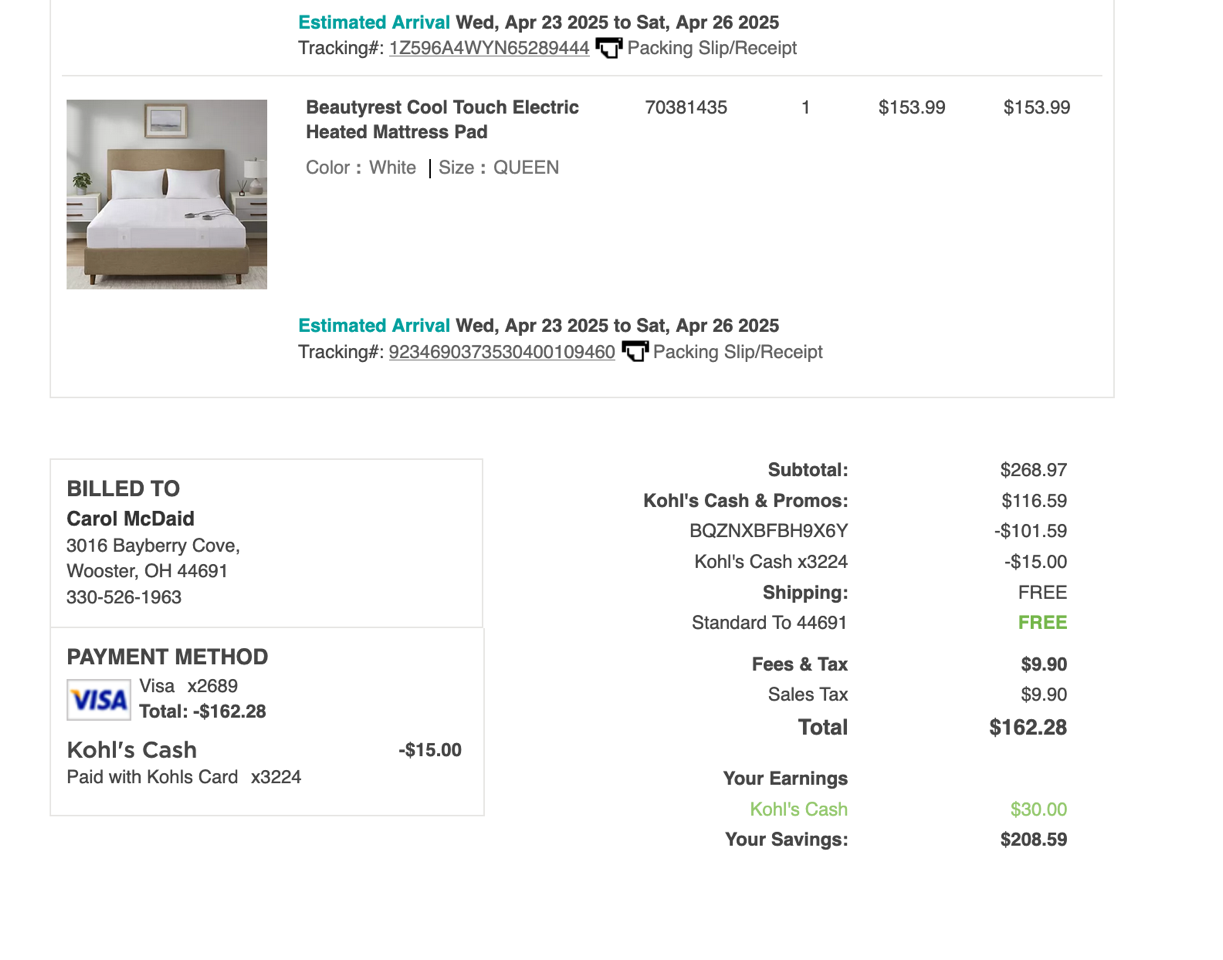Click the green FREE shipping label
This screenshot has width=1223, height=960.
[1042, 623]
